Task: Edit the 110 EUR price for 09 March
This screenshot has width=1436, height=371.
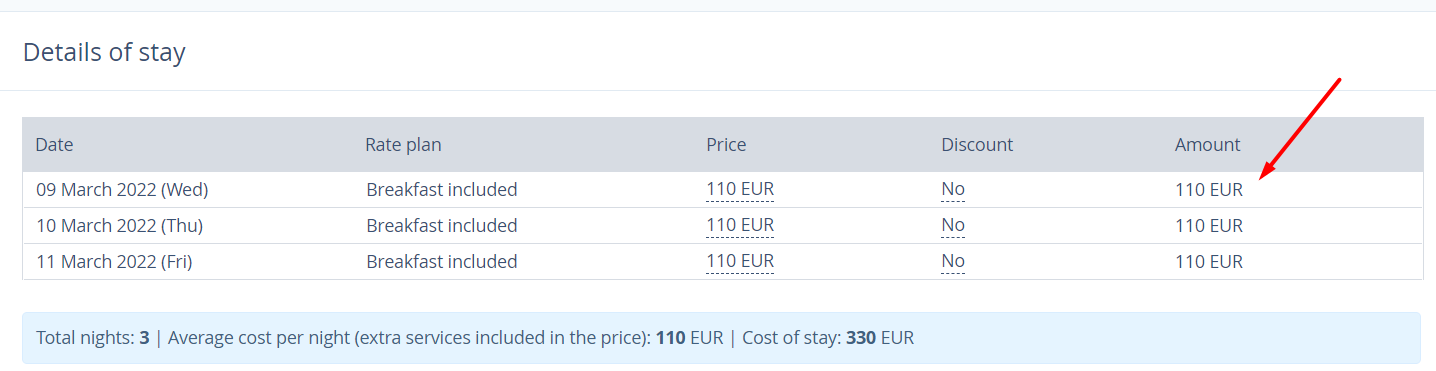Action: pos(740,189)
